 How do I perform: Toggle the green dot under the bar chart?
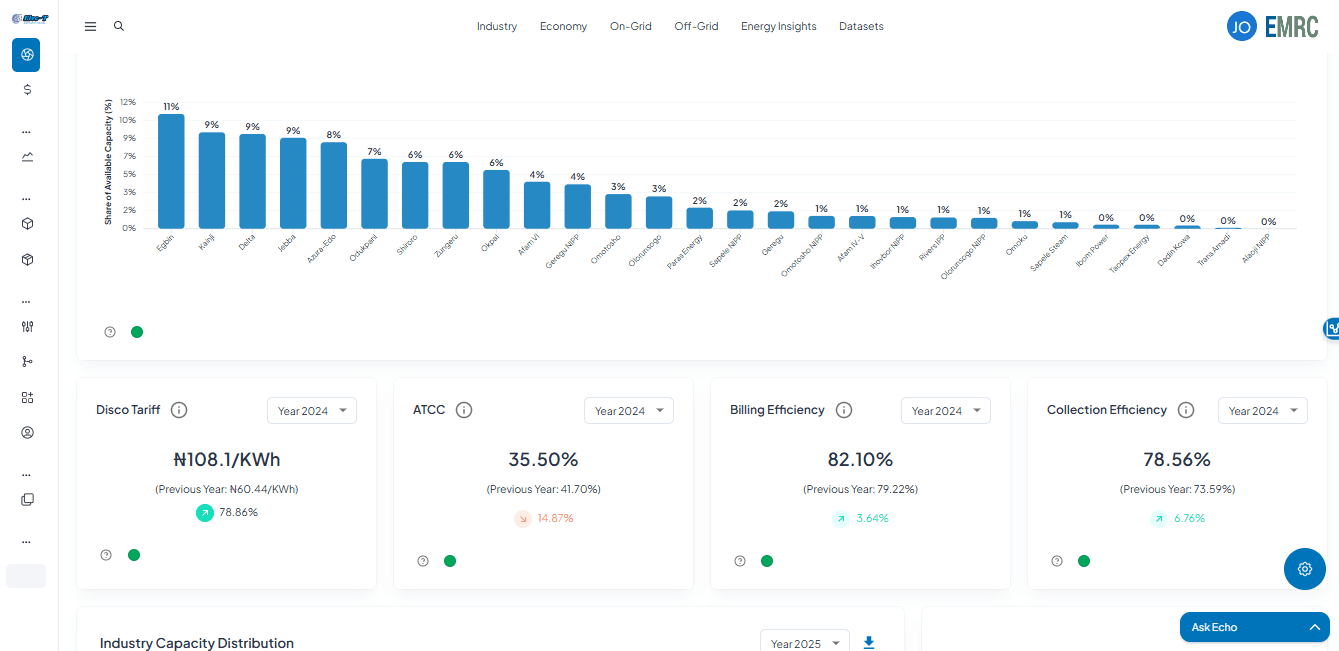(x=137, y=331)
